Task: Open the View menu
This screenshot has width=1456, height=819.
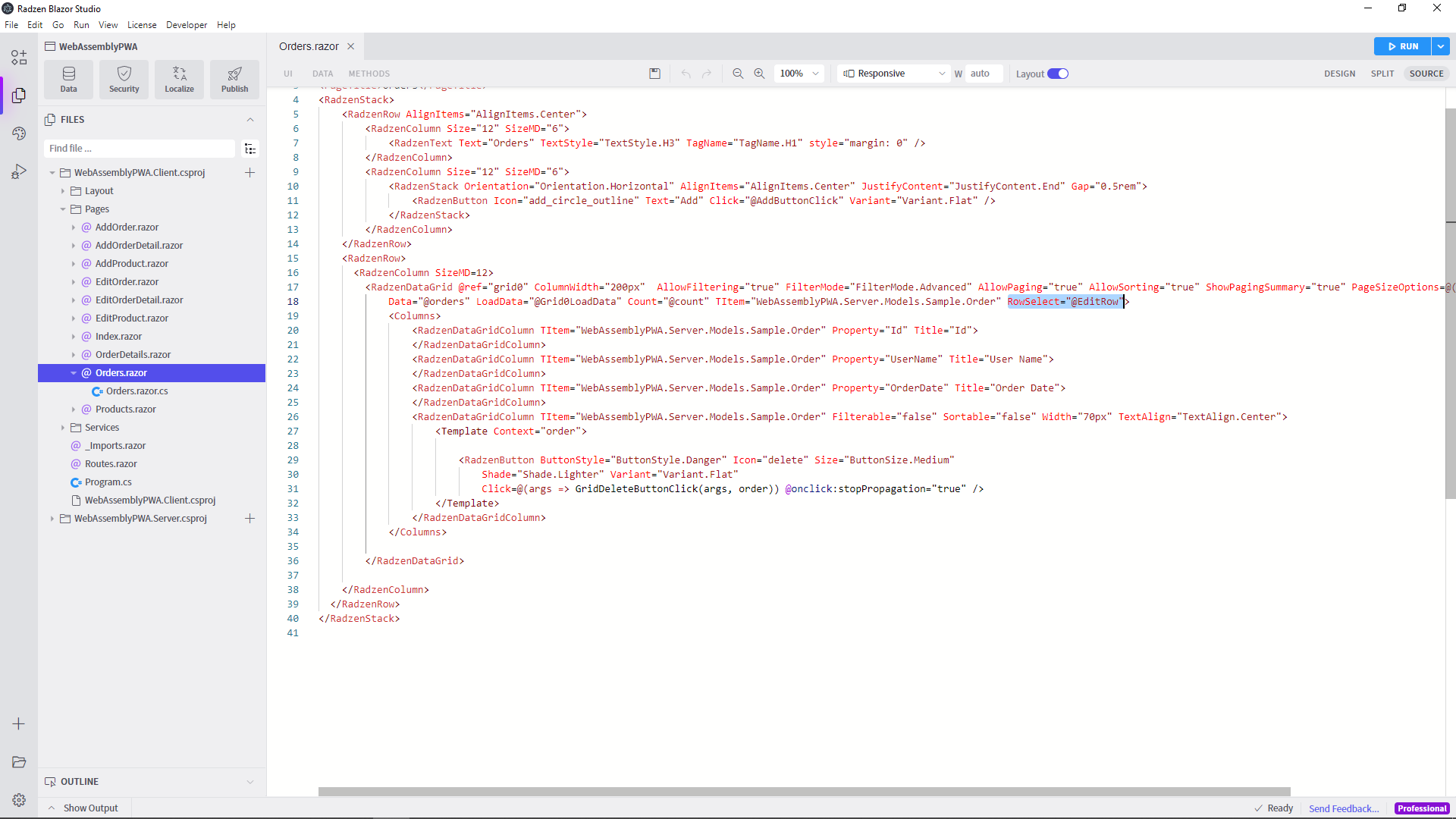Action: coord(108,25)
